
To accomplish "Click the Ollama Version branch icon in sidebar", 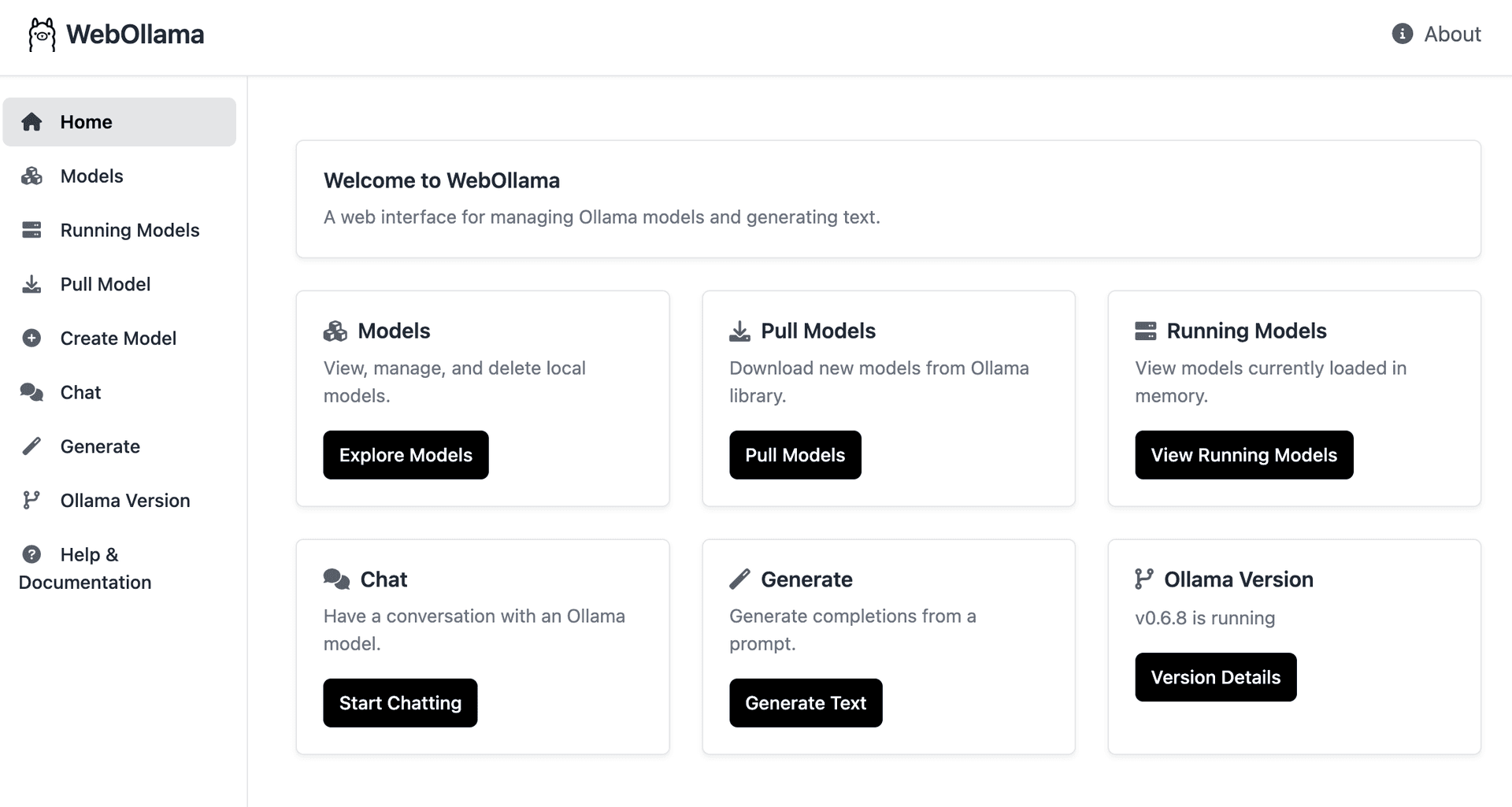I will (31, 500).
